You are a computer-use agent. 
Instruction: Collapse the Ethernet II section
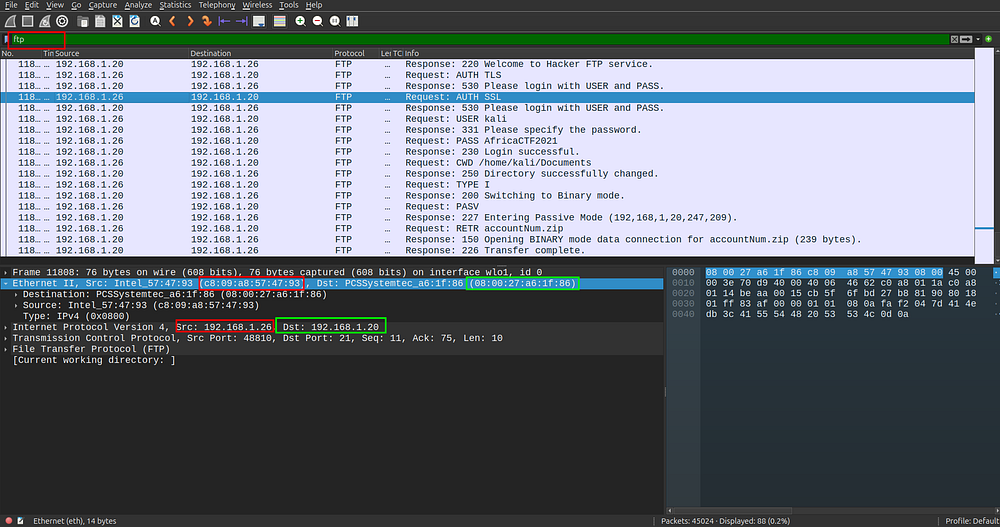click(x=6, y=284)
